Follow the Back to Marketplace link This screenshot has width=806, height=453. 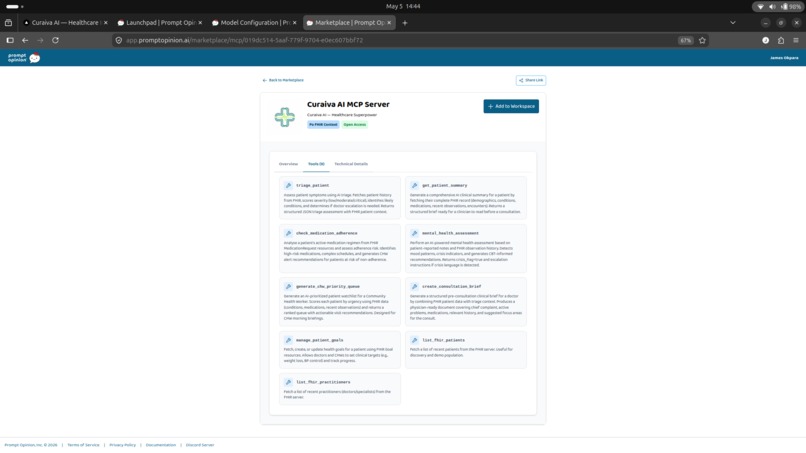[x=283, y=80]
